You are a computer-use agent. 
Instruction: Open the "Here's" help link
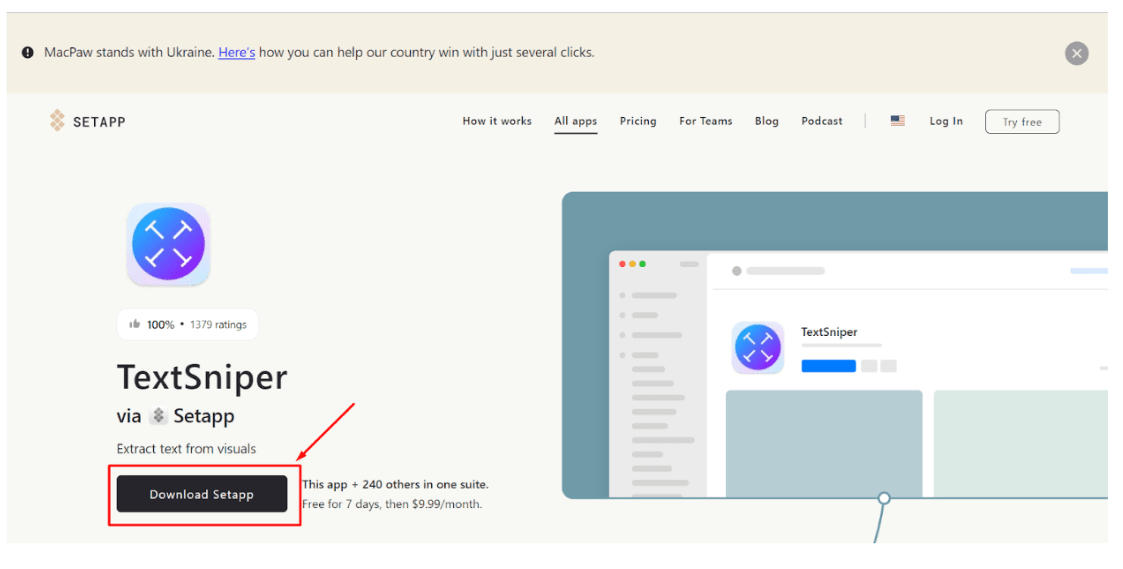236,52
